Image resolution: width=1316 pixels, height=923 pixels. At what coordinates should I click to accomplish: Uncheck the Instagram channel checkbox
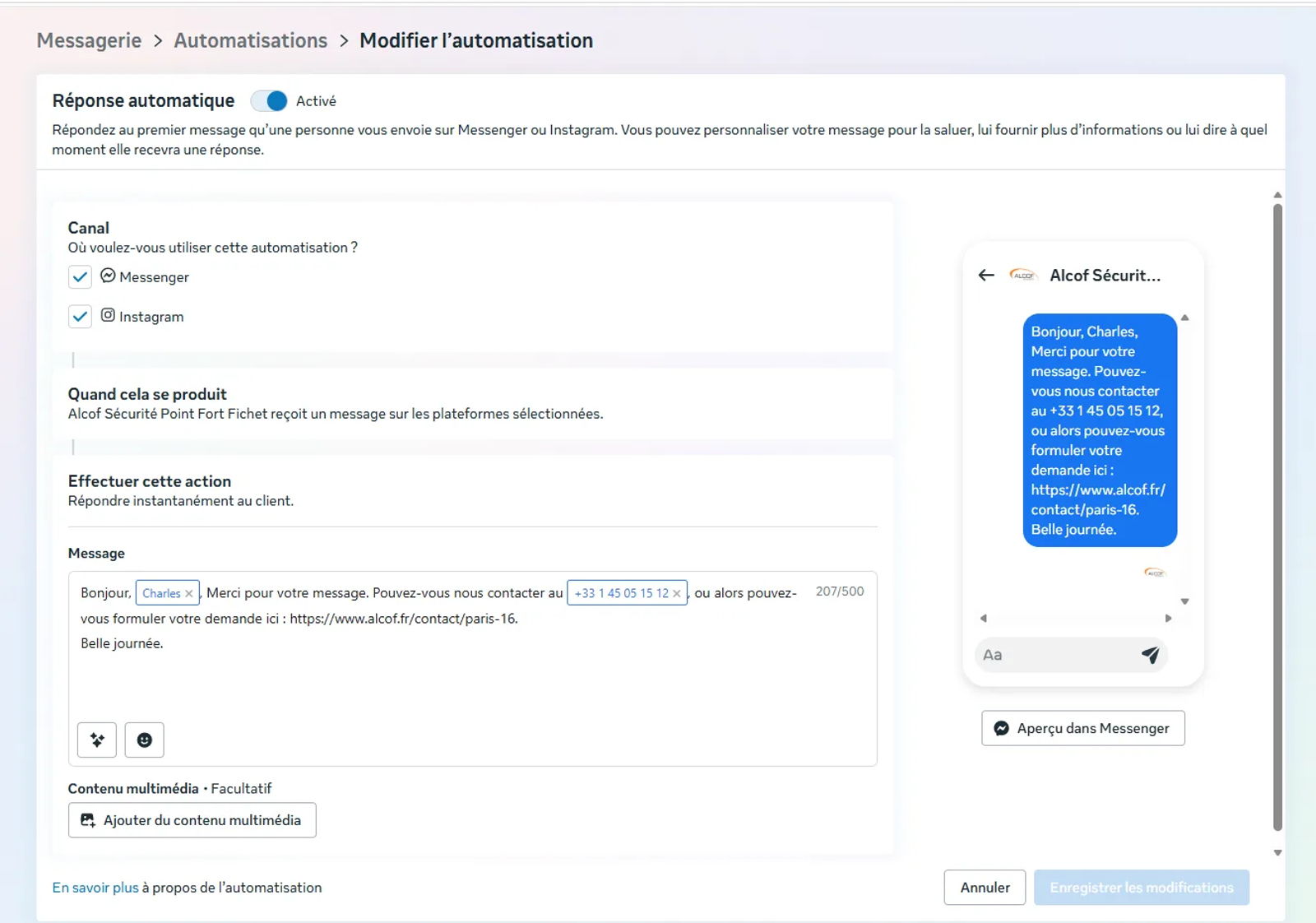tap(80, 317)
